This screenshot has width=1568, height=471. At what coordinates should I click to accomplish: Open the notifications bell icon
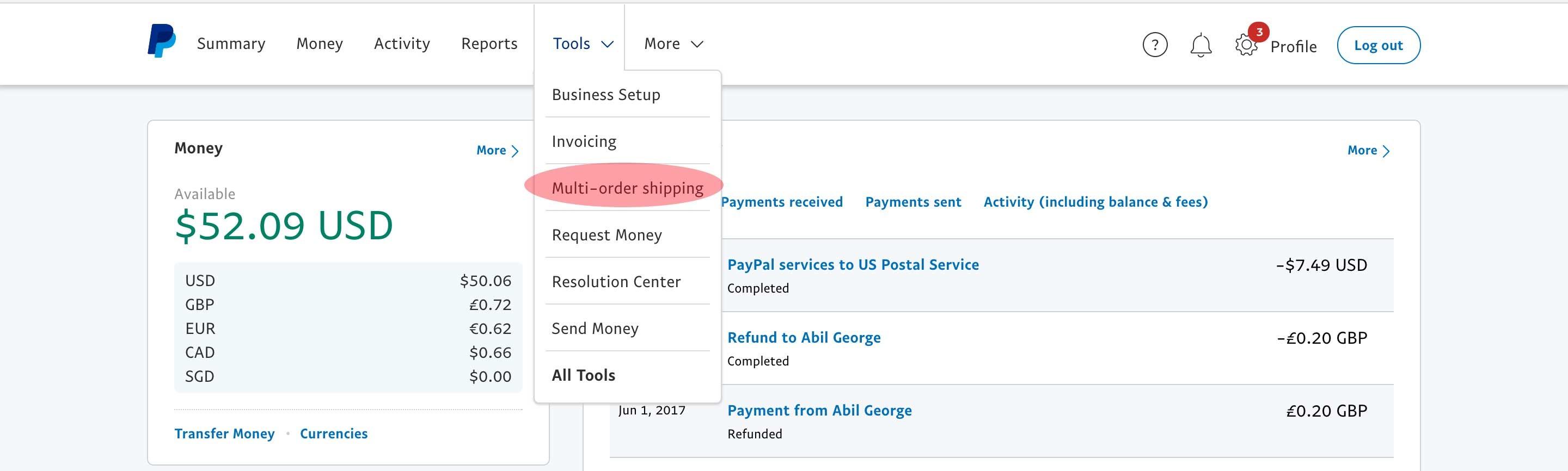(1200, 45)
